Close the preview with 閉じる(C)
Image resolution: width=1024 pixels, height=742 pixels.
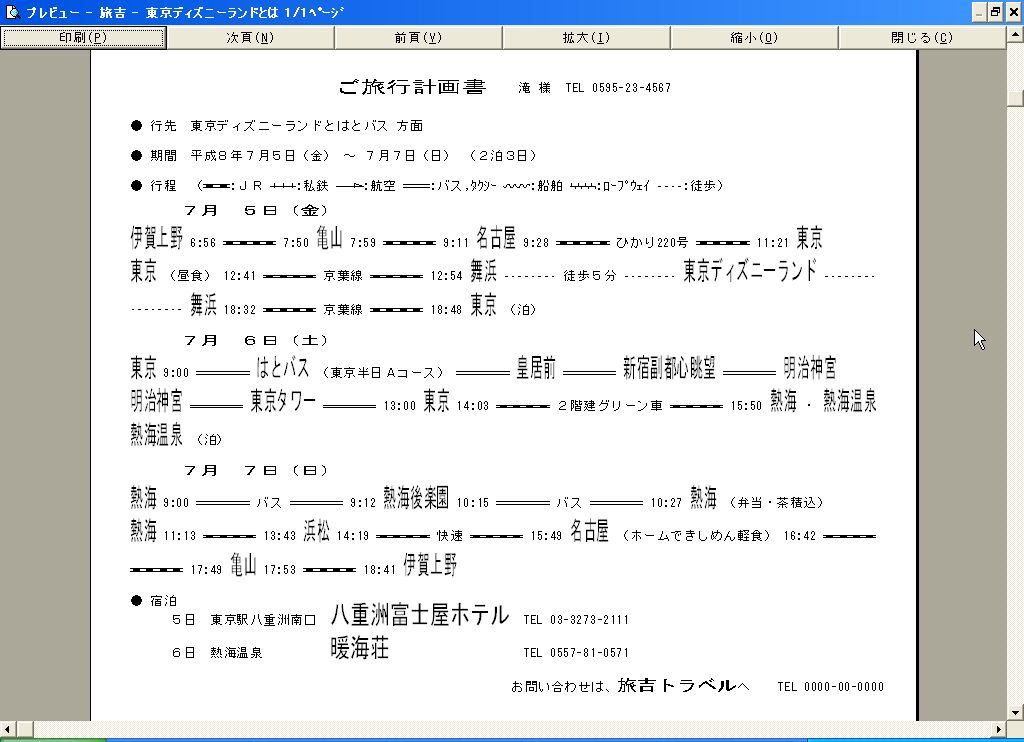coord(921,38)
